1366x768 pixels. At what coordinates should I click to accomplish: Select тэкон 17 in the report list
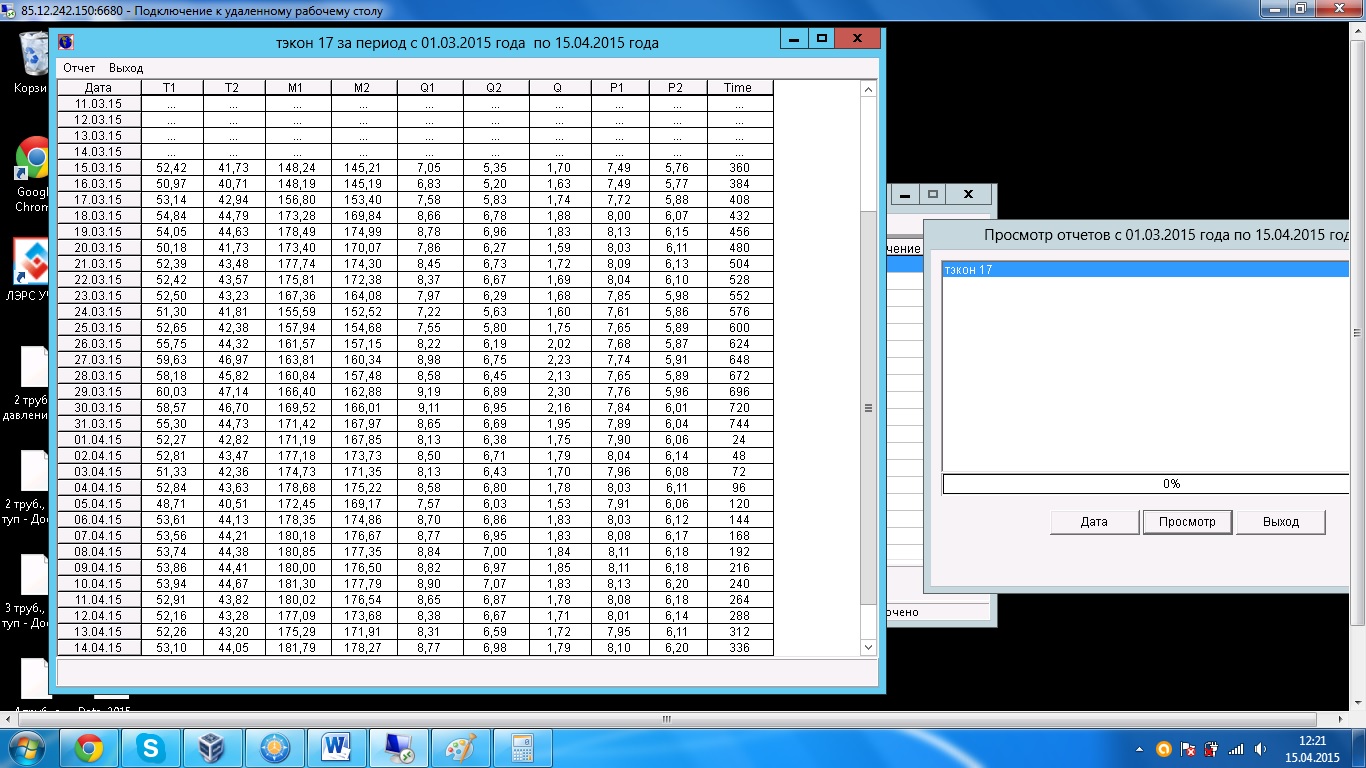[x=1145, y=270]
